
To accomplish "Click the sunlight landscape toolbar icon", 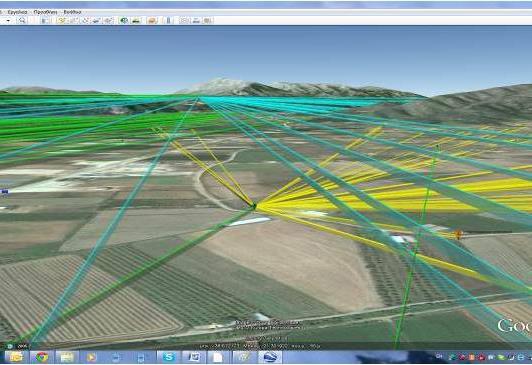I will pos(136,20).
